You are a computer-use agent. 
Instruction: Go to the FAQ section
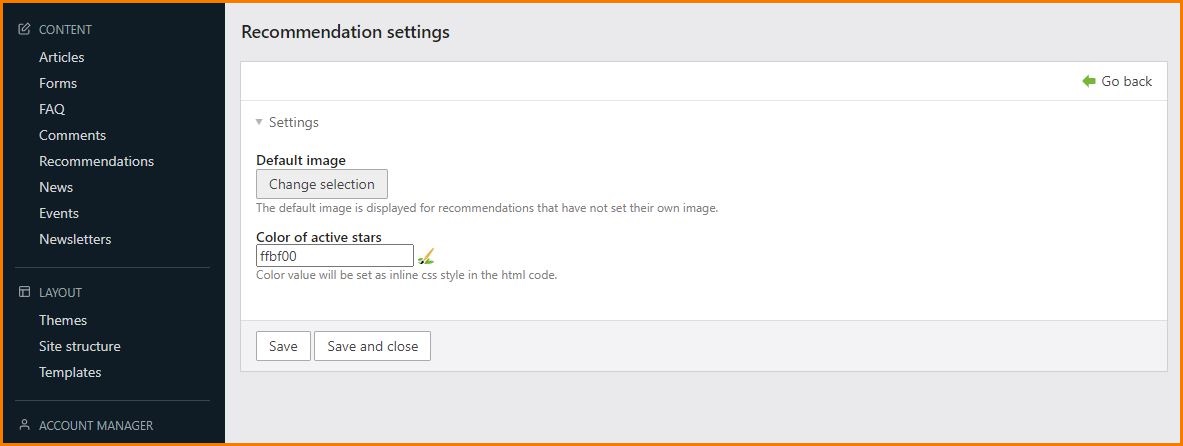tap(52, 109)
